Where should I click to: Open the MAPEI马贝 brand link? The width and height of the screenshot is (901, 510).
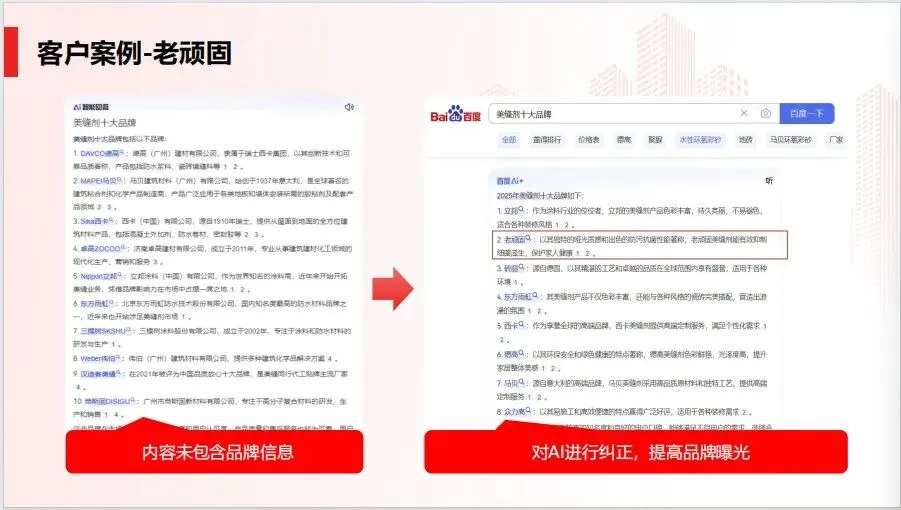pyautogui.click(x=98, y=181)
